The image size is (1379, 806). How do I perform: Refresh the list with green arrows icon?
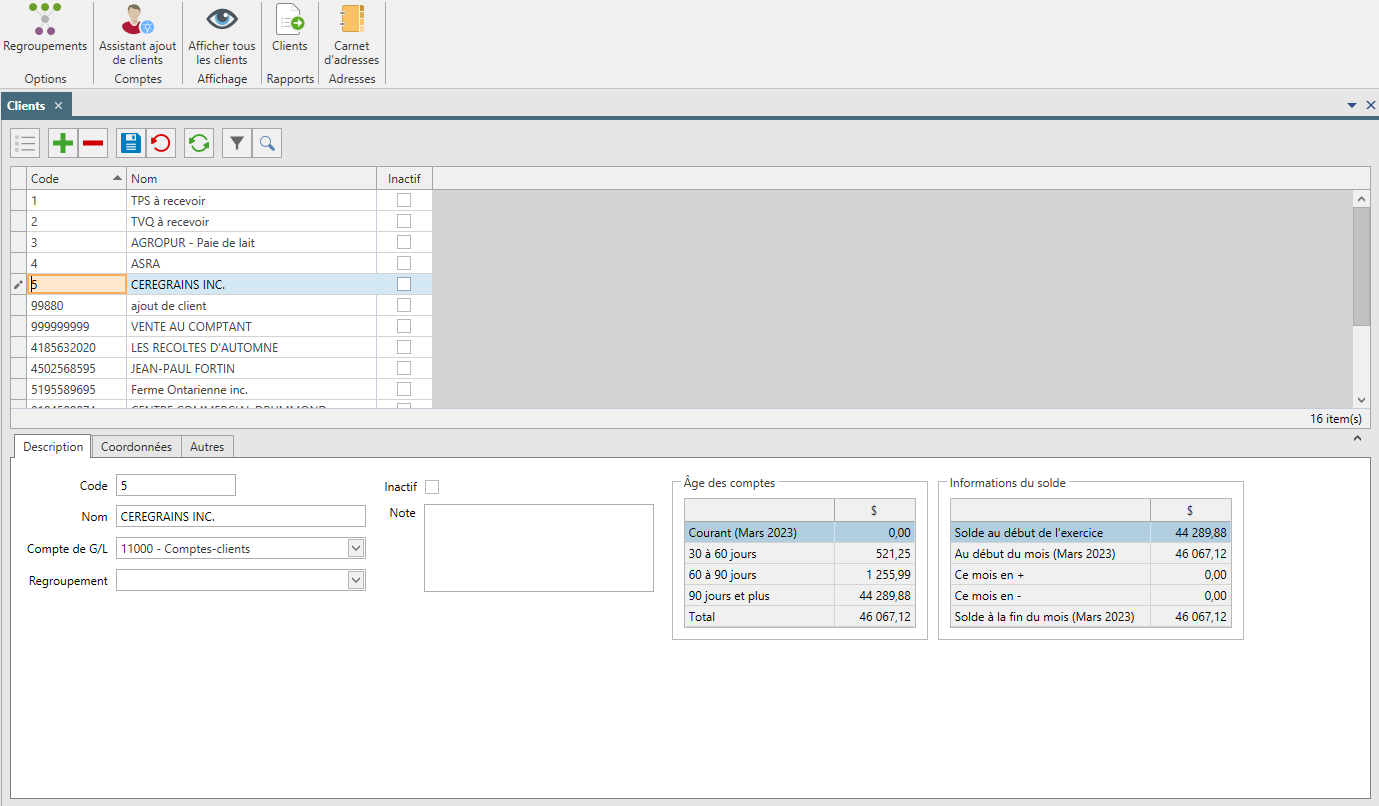click(199, 144)
